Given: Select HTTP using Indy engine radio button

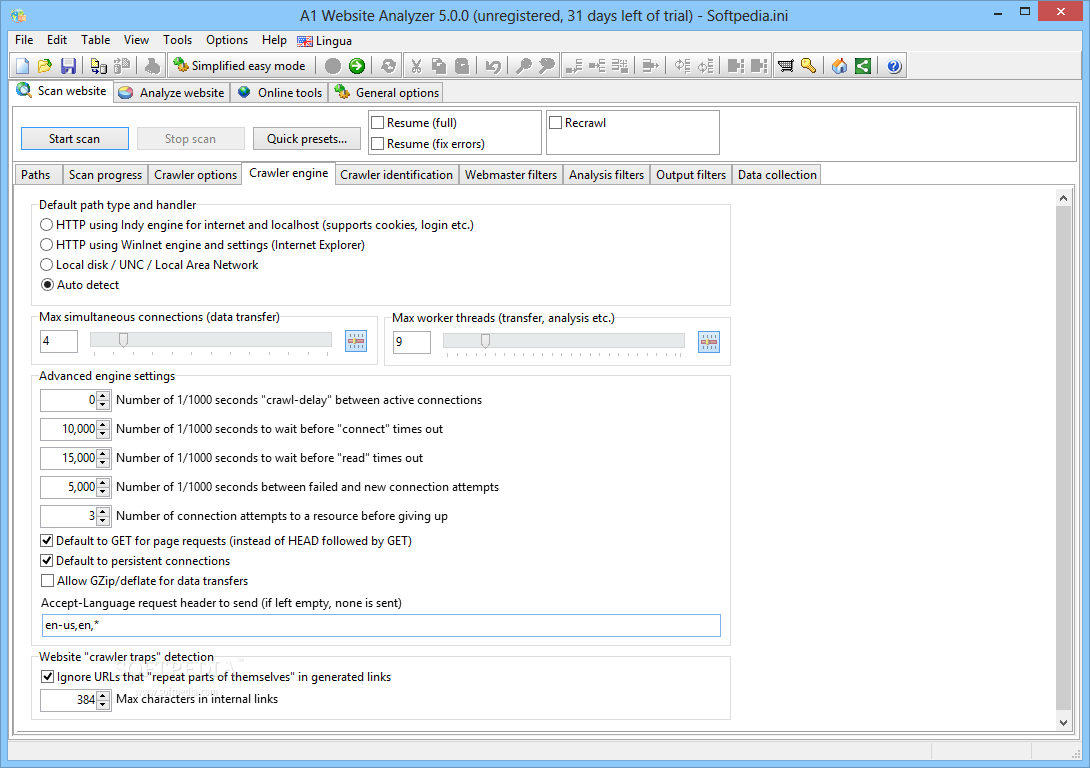Looking at the screenshot, I should point(47,224).
